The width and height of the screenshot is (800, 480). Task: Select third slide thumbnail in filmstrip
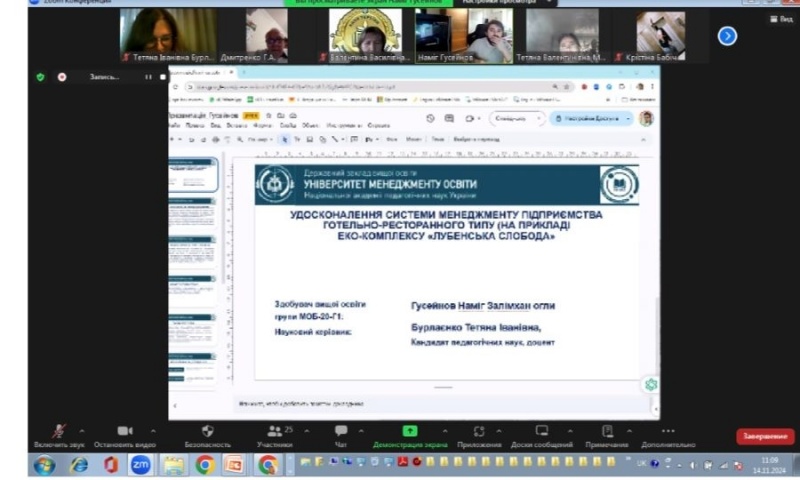[193, 251]
